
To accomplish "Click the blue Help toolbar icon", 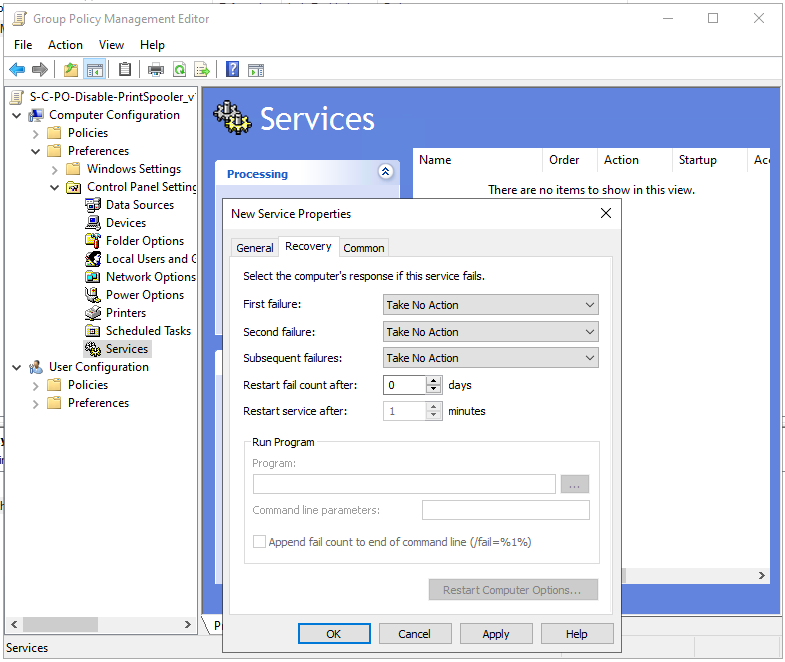I will coord(232,69).
